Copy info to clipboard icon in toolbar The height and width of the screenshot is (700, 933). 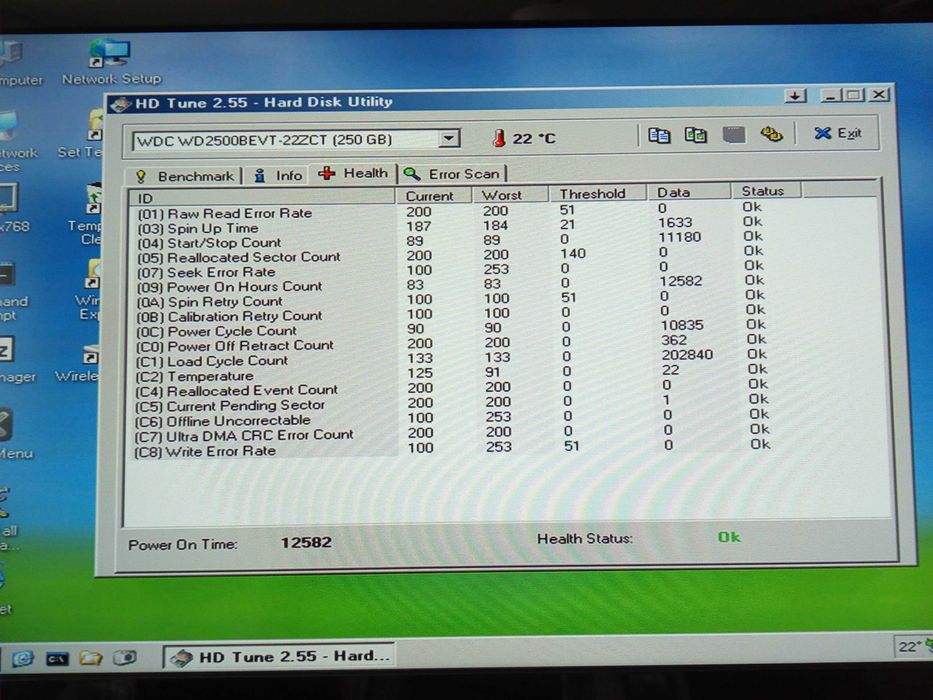[x=659, y=136]
